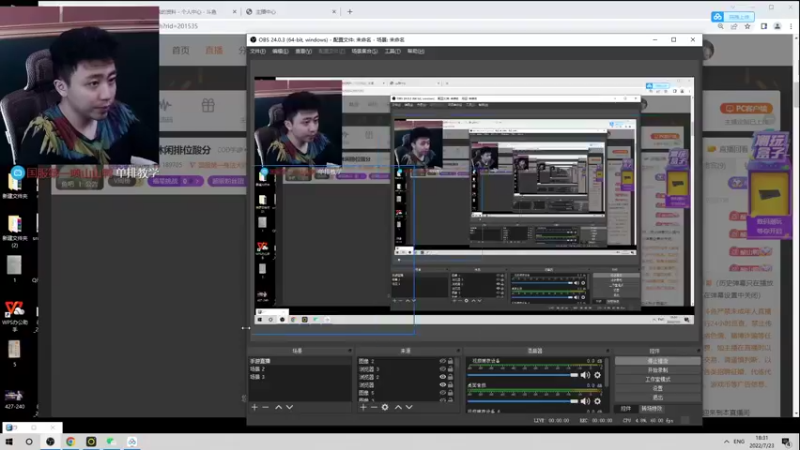
Task: Toggle the lock on source 浏览器 2
Action: (451, 377)
